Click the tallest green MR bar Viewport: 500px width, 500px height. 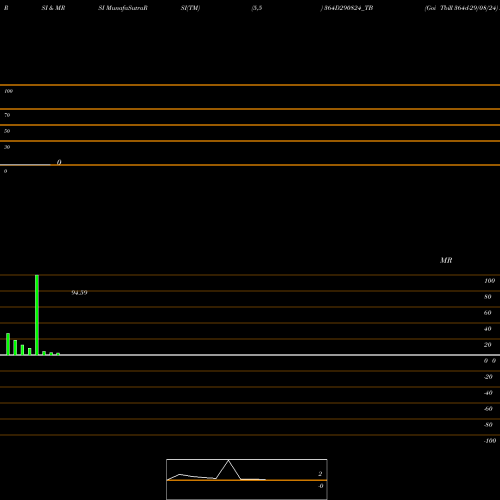click(37, 315)
